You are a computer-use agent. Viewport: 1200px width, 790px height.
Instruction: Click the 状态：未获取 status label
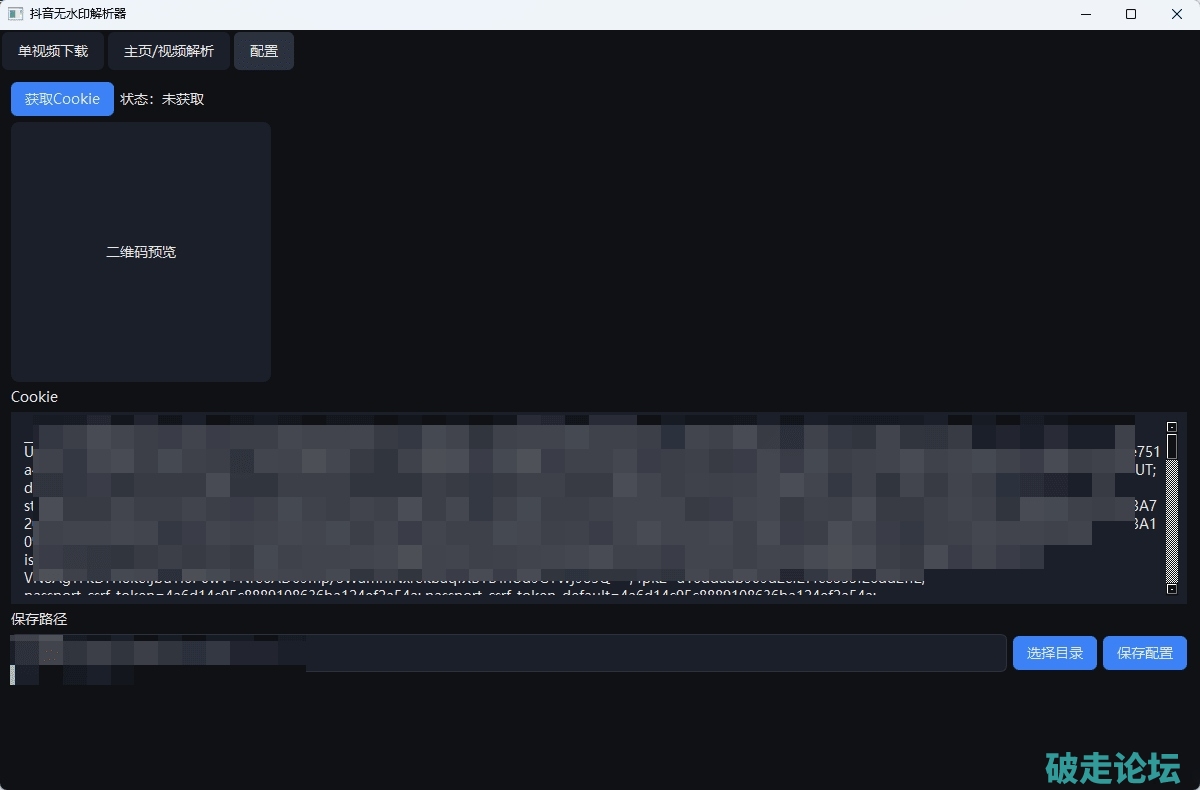[162, 99]
